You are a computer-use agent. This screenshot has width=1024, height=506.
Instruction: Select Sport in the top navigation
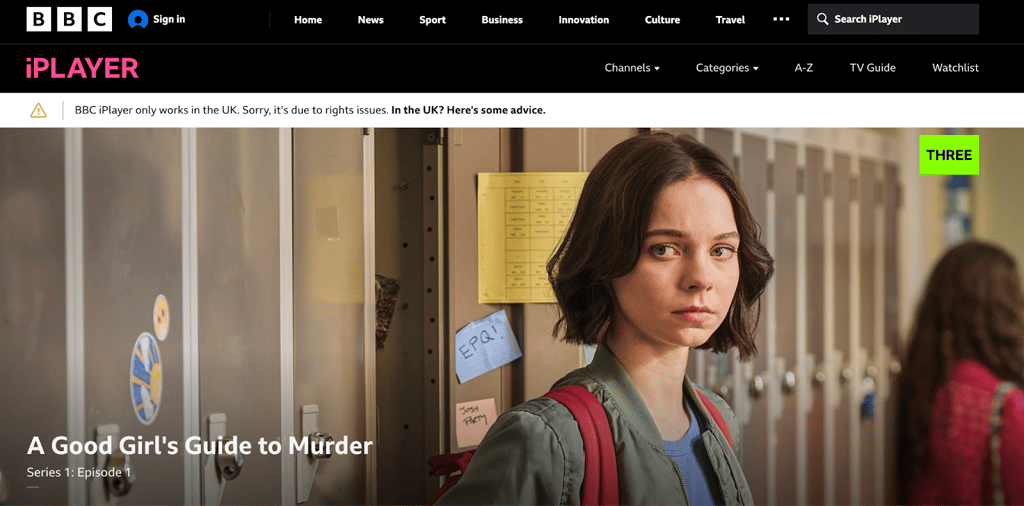(432, 20)
